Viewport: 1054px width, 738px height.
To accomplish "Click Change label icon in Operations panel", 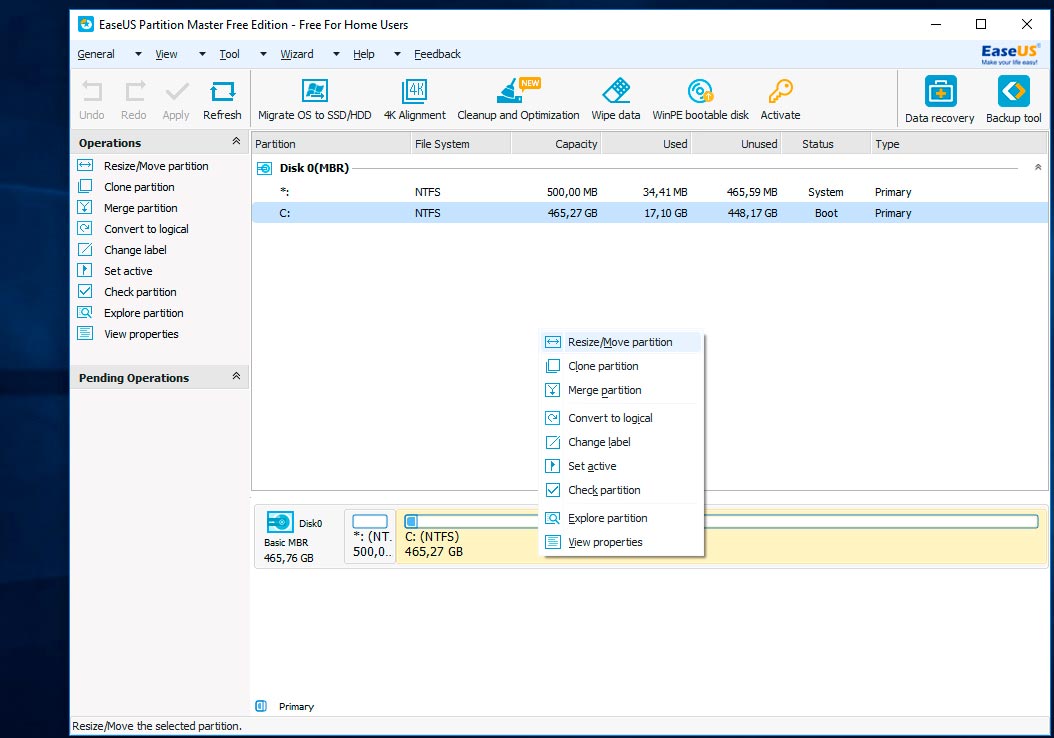I will point(85,249).
